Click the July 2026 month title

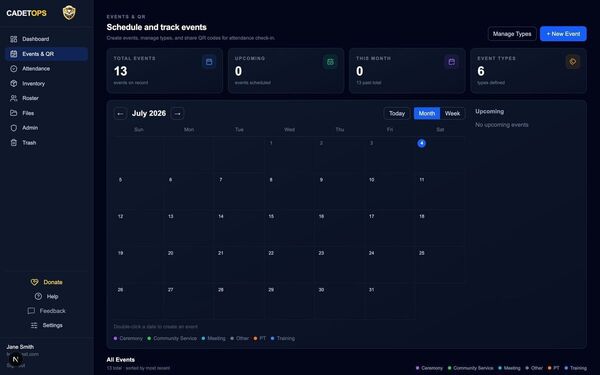(x=149, y=113)
